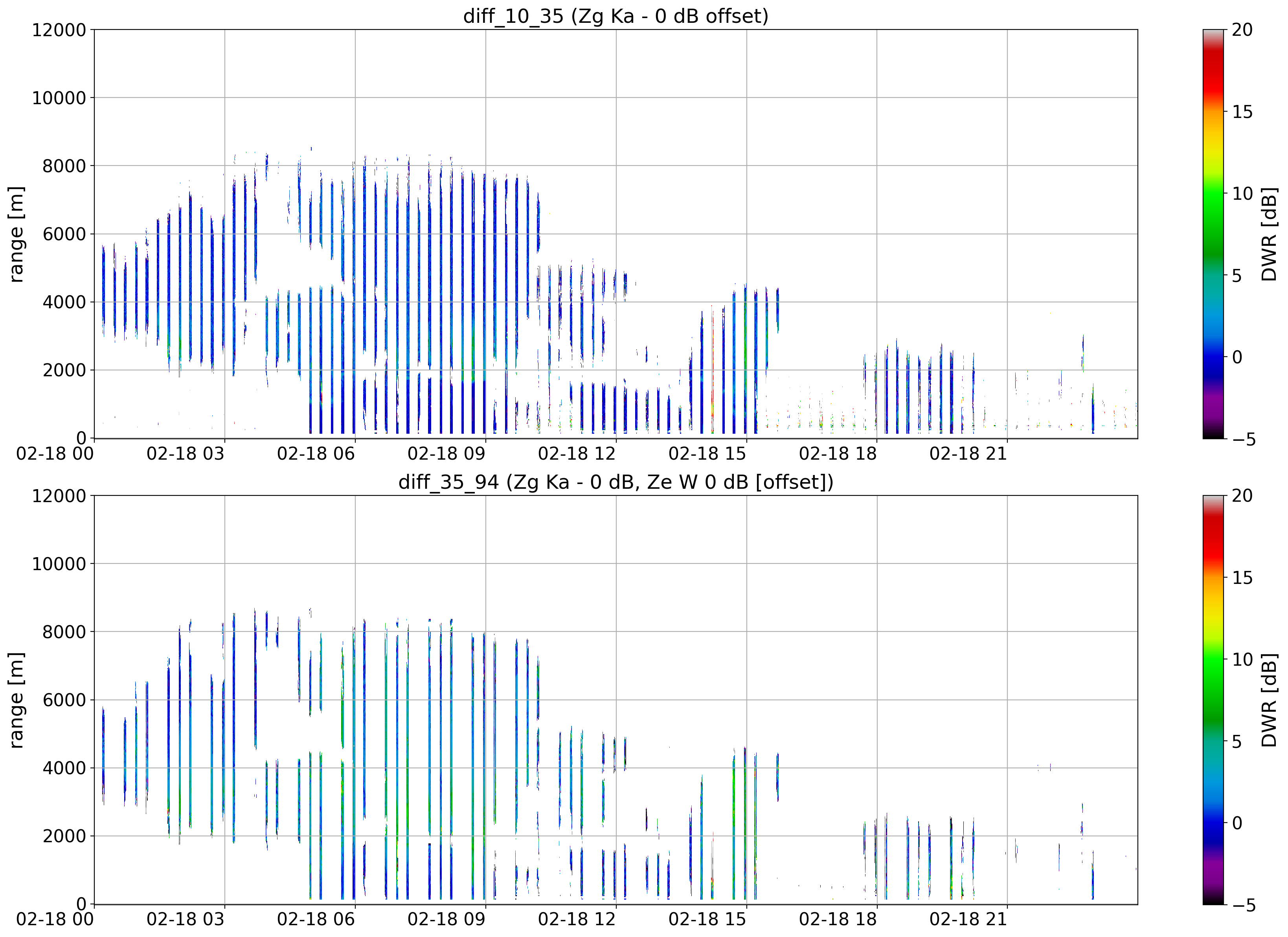This screenshot has width=1288, height=937.
Task: Click the title "diff_10_35 (Zg Ka - 0 dB offset)"
Action: click(x=616, y=16)
